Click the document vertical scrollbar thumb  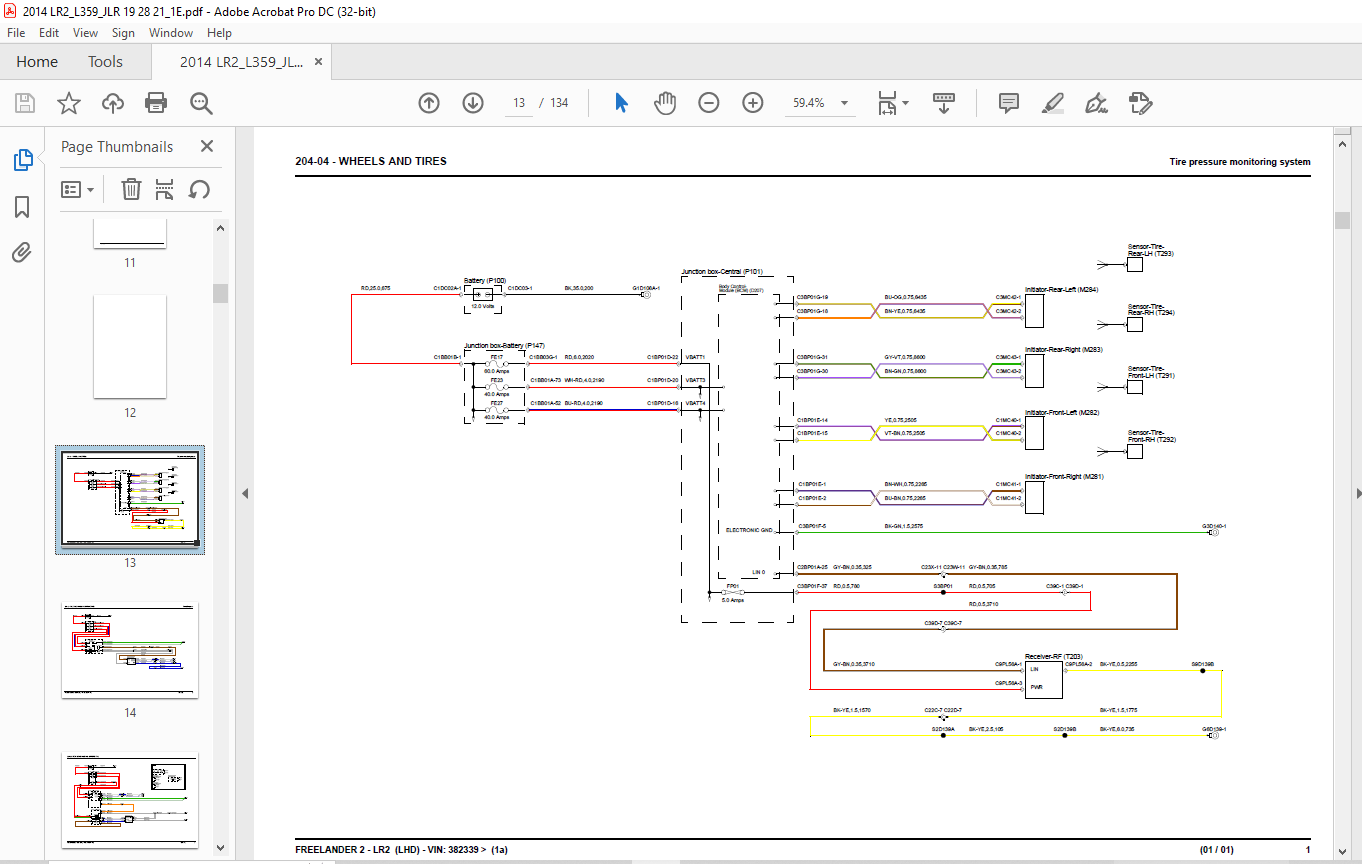coord(1342,220)
